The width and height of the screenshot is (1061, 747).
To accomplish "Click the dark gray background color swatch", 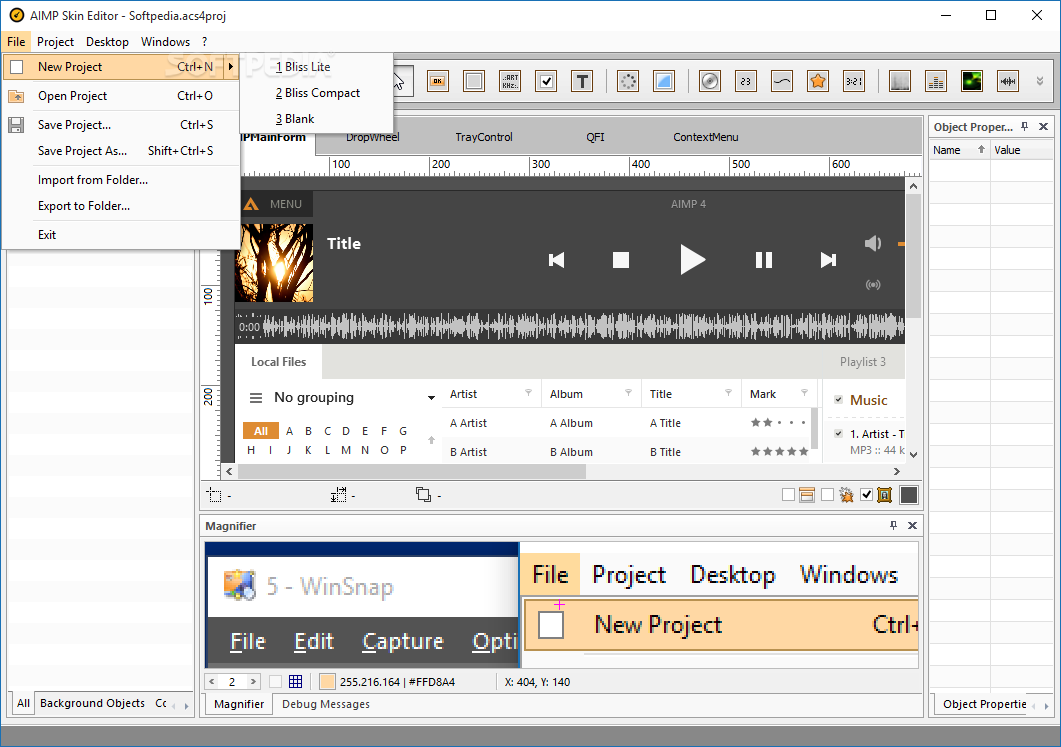I will 909,495.
